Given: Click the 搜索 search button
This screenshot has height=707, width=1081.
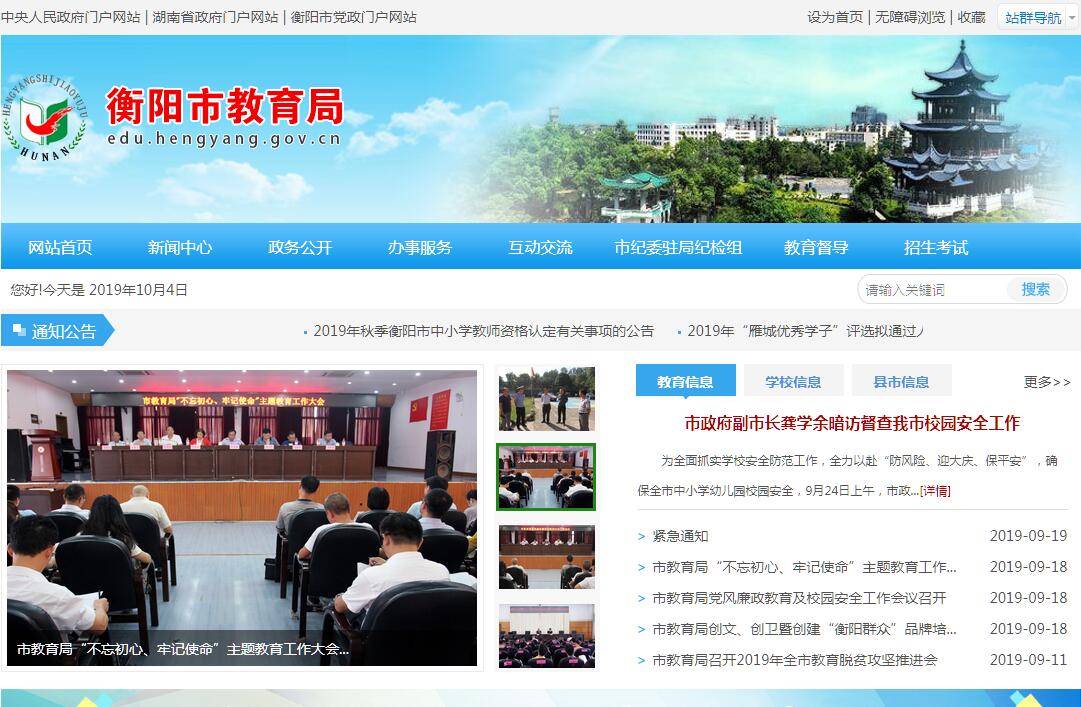Looking at the screenshot, I should point(1035,289).
